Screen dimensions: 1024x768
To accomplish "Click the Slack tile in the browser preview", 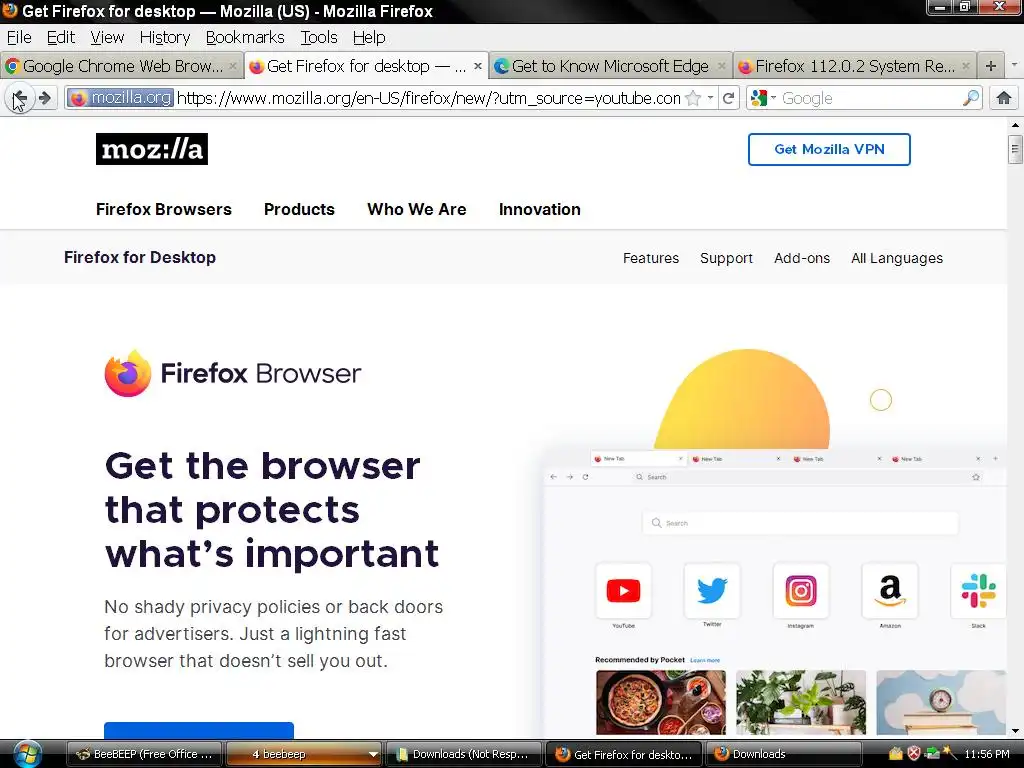I will coord(978,591).
